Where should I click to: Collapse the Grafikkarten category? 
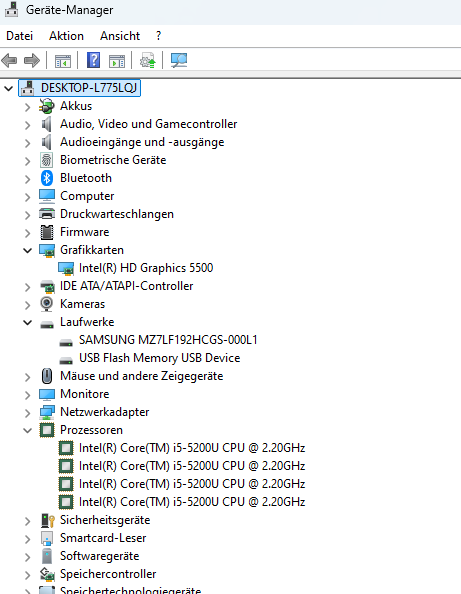click(x=28, y=250)
